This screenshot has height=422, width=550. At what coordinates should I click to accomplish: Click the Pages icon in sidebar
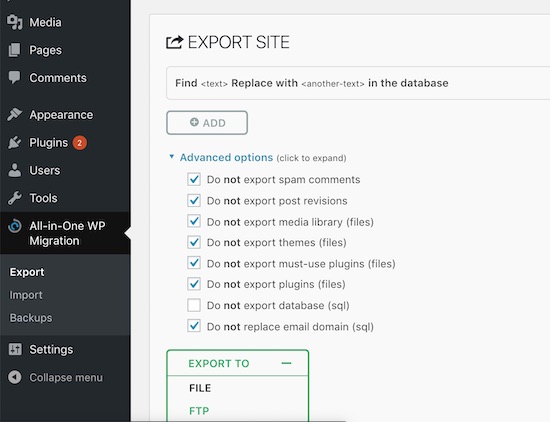[15, 50]
